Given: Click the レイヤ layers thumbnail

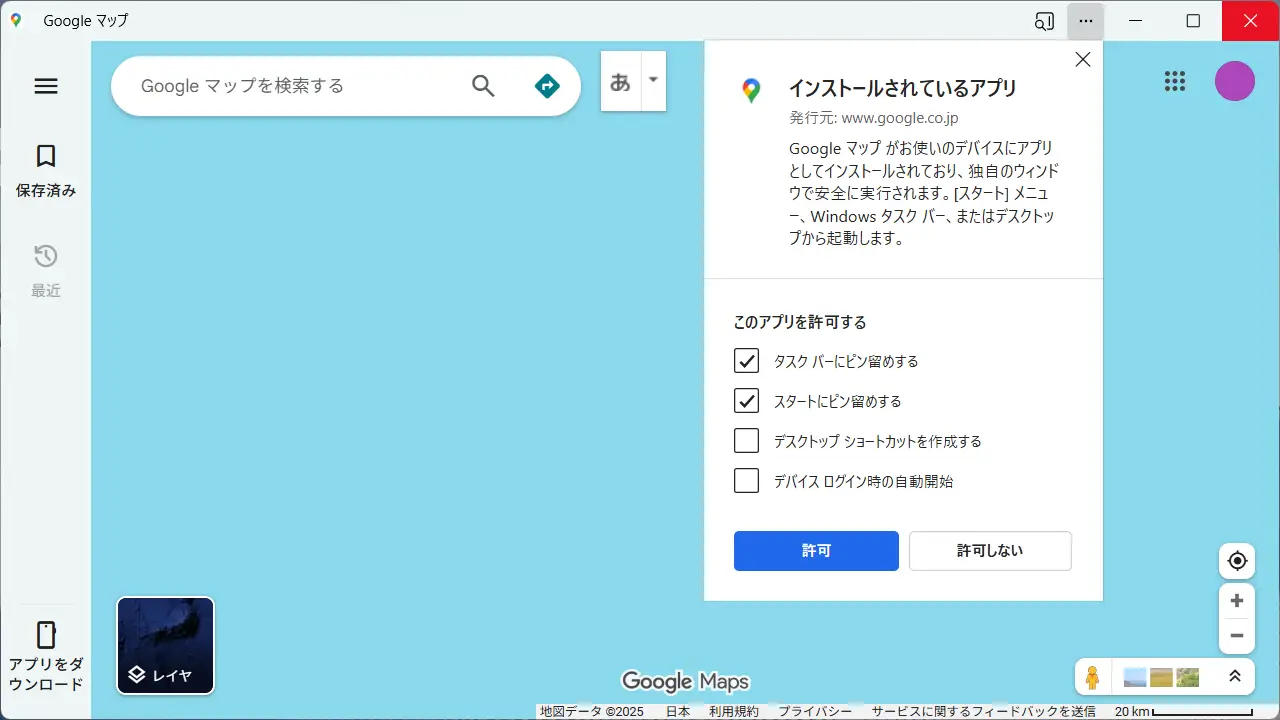Looking at the screenshot, I should click(166, 646).
